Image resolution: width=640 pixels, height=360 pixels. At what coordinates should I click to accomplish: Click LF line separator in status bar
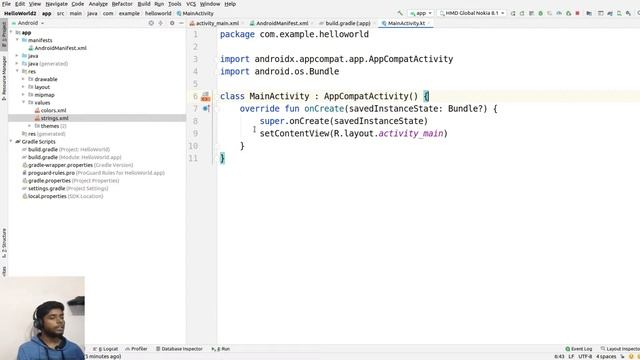(x=571, y=356)
